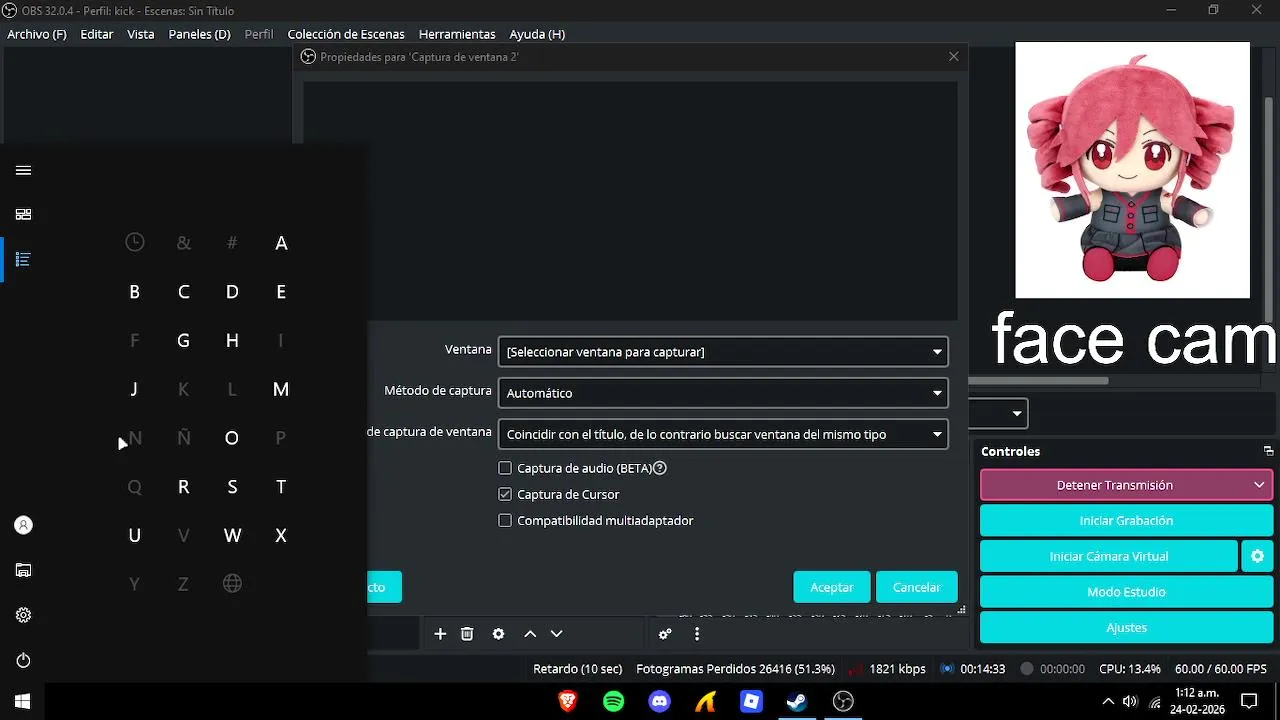Image resolution: width=1280 pixels, height=720 pixels.
Task: Show hidden system tray icons chevron
Action: pos(1107,701)
